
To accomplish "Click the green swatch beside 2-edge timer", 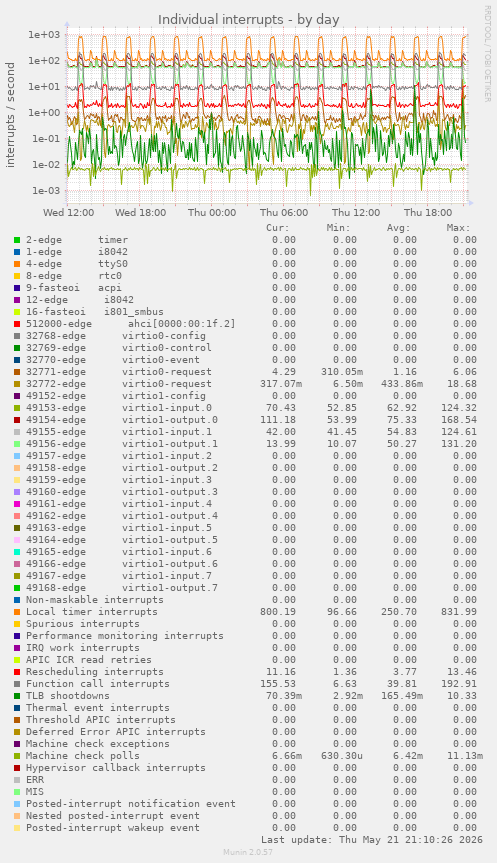I will pos(17,240).
